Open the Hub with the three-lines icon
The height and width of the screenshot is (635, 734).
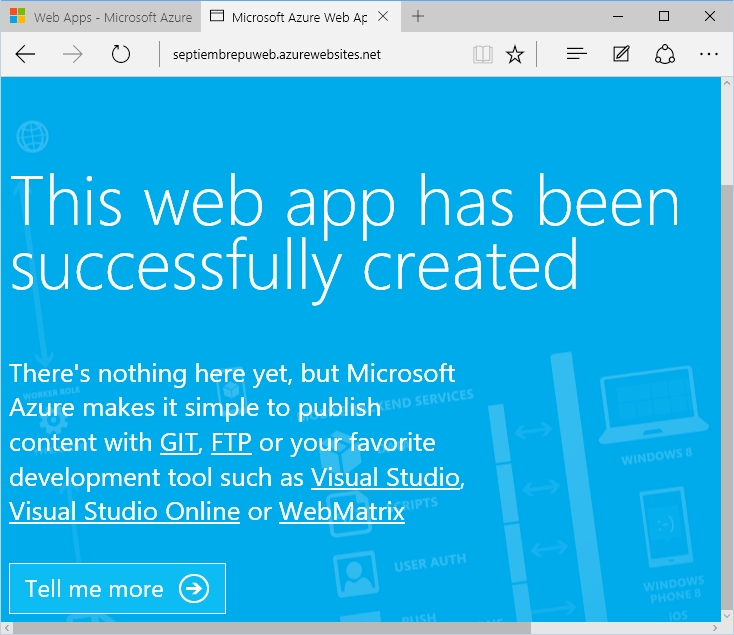point(576,54)
